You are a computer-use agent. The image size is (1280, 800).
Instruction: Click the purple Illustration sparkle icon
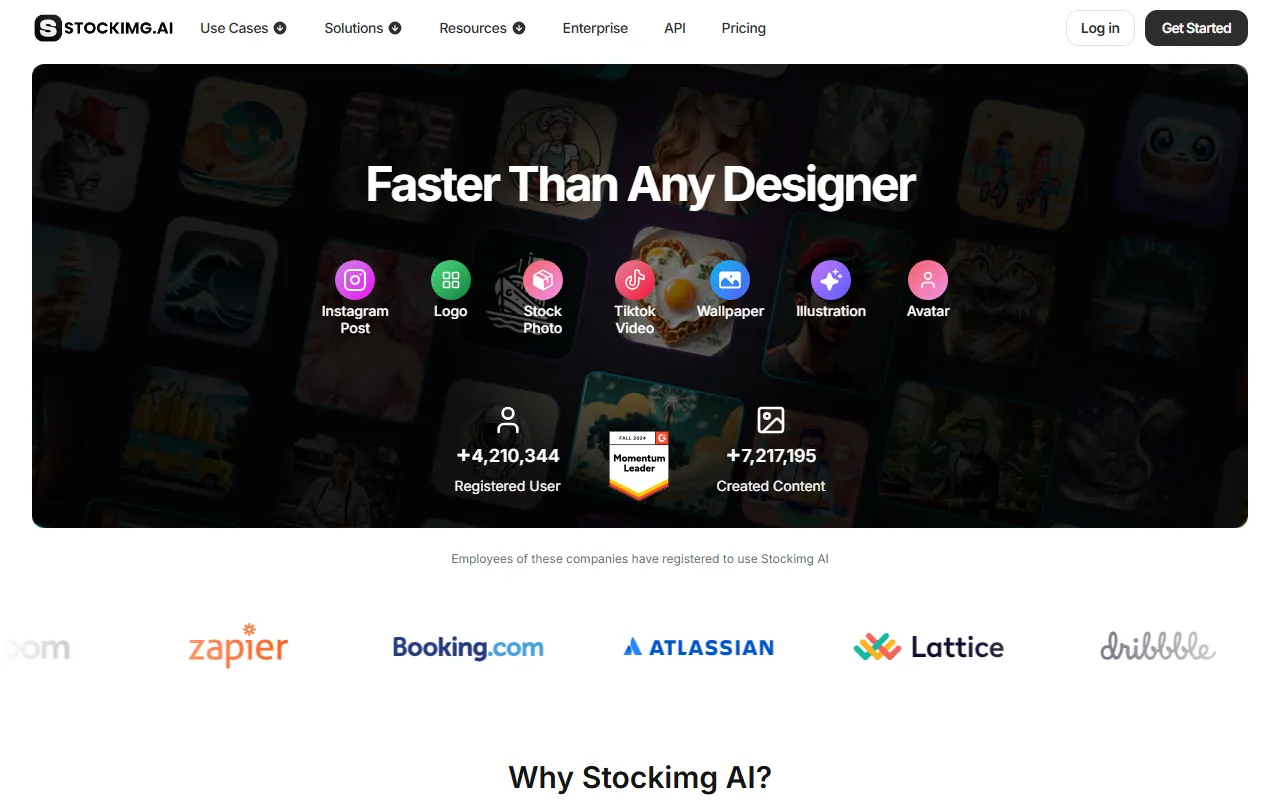click(x=831, y=280)
